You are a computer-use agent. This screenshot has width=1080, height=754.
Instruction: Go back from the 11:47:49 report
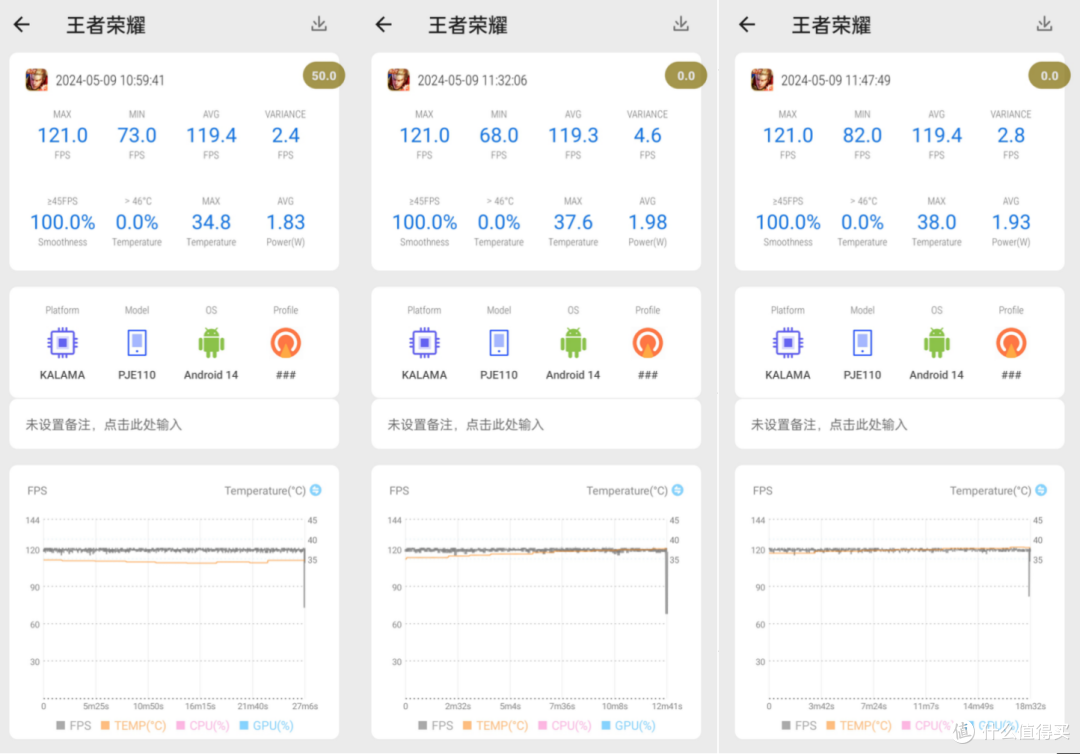point(747,25)
